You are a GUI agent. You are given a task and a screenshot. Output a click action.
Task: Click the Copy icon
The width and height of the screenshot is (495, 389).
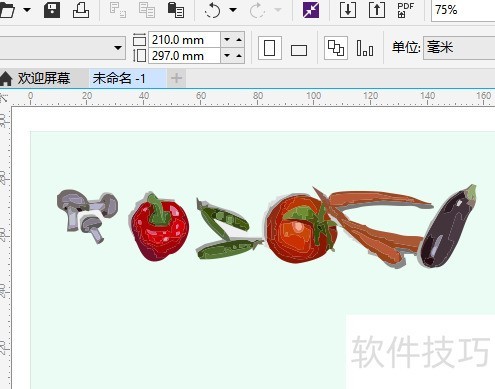click(x=147, y=10)
